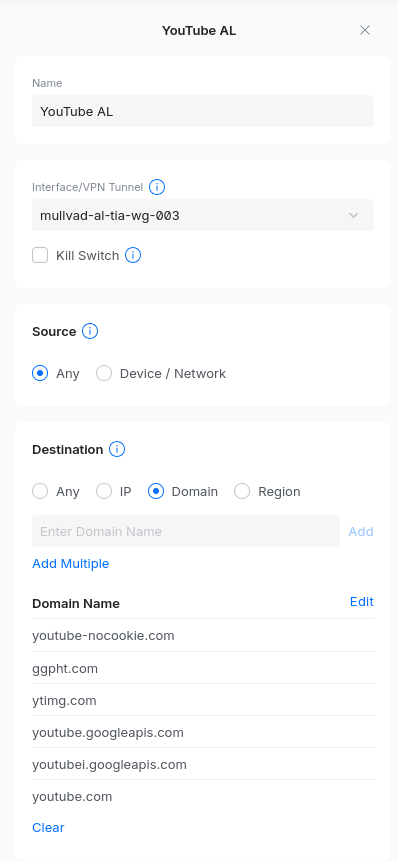Expand dropdown chevron for VPN tunnel
Viewport: 398px width, 861px height.
point(354,215)
